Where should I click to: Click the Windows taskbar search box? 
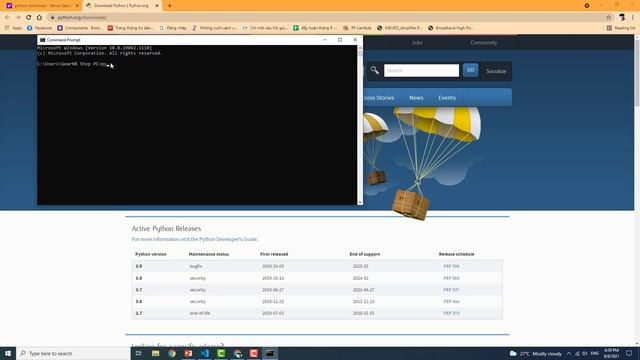click(x=73, y=353)
